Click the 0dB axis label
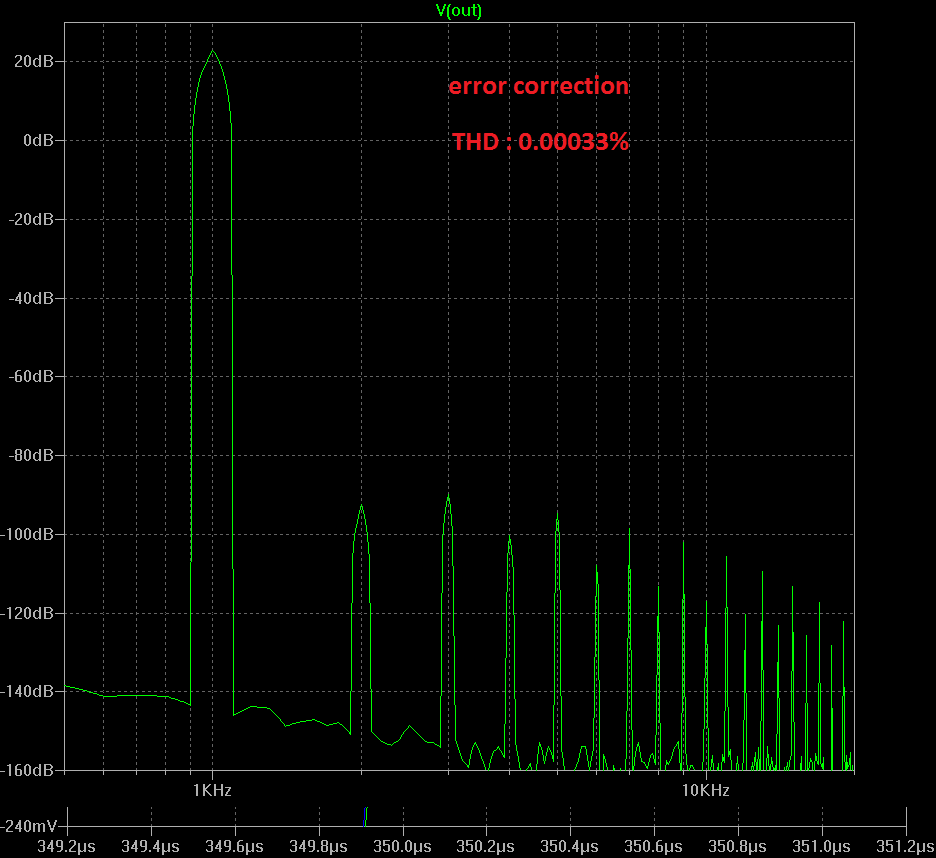Screen dimensions: 936x858 (x=39, y=140)
